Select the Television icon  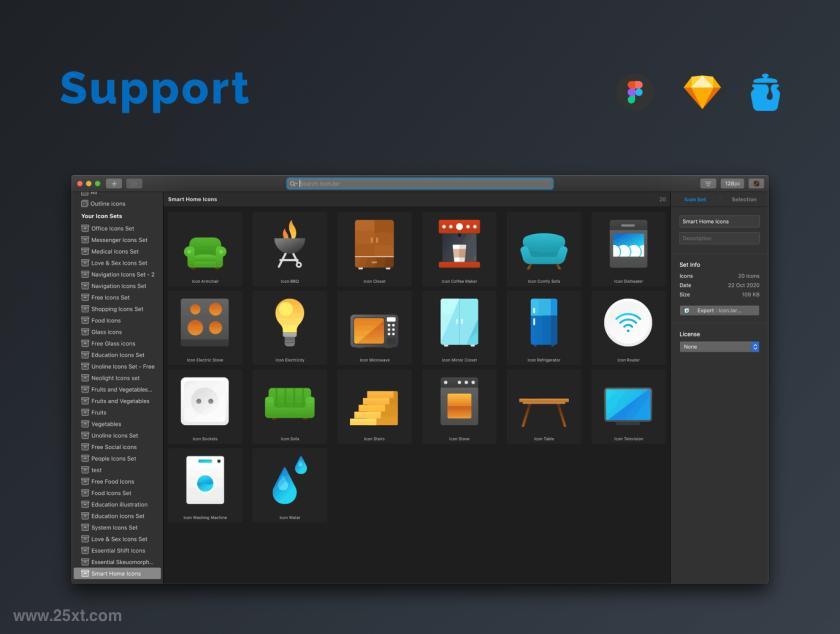coord(628,407)
